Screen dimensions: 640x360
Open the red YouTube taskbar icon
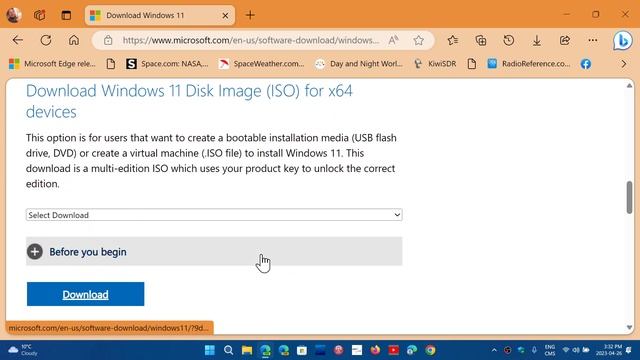click(x=394, y=350)
